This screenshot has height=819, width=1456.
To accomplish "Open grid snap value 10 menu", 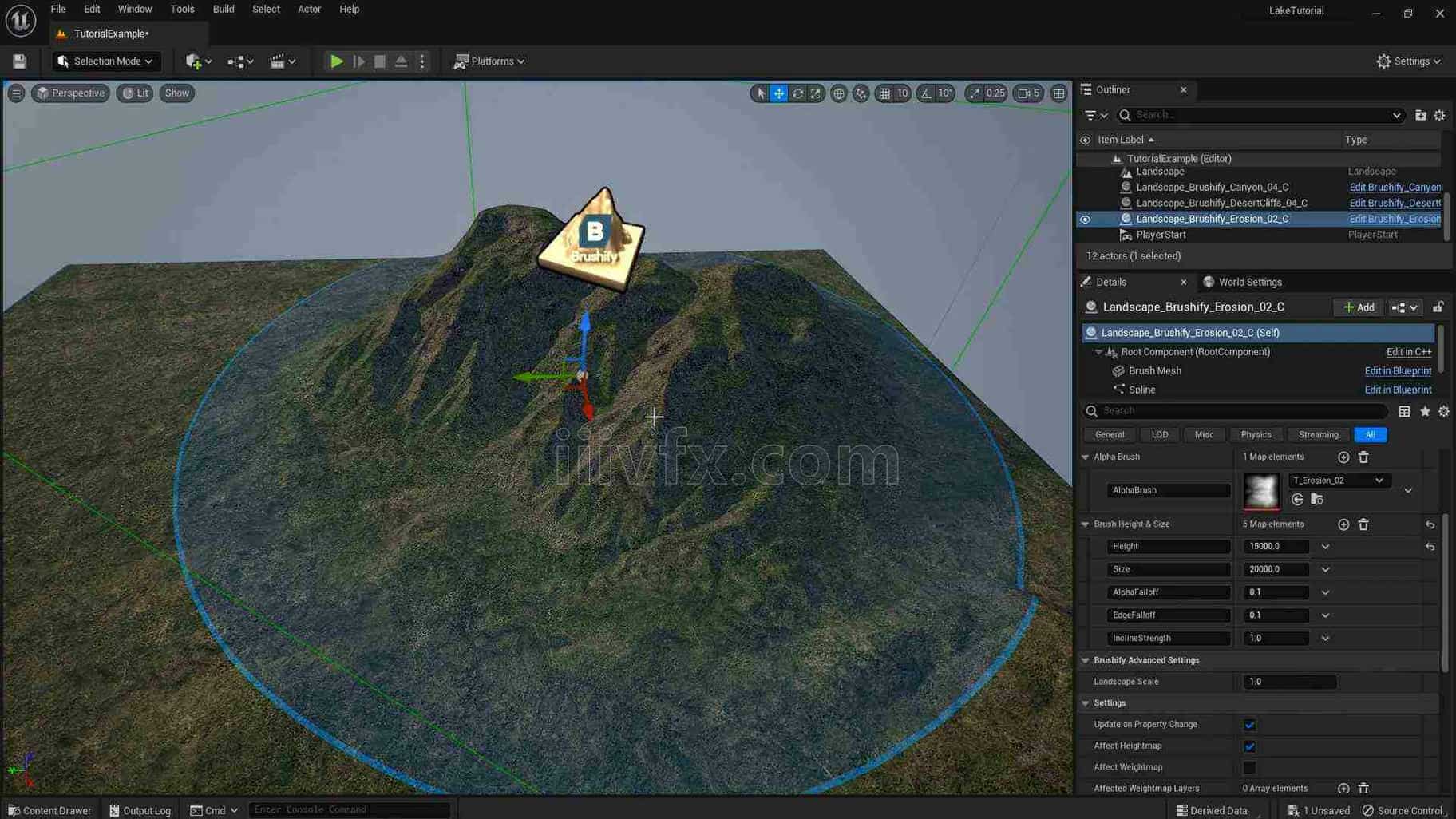I will pos(903,93).
